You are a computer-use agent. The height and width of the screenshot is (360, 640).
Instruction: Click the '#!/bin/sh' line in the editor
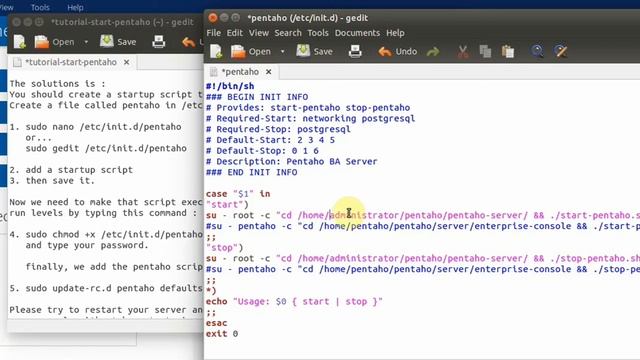pos(230,86)
